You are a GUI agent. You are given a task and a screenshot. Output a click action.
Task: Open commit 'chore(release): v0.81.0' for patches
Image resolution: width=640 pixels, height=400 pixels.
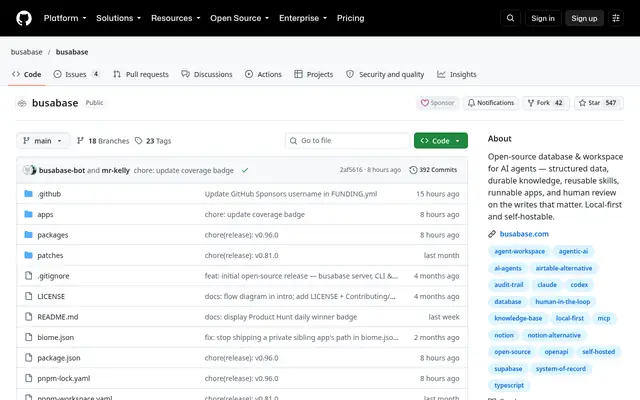pos(241,256)
